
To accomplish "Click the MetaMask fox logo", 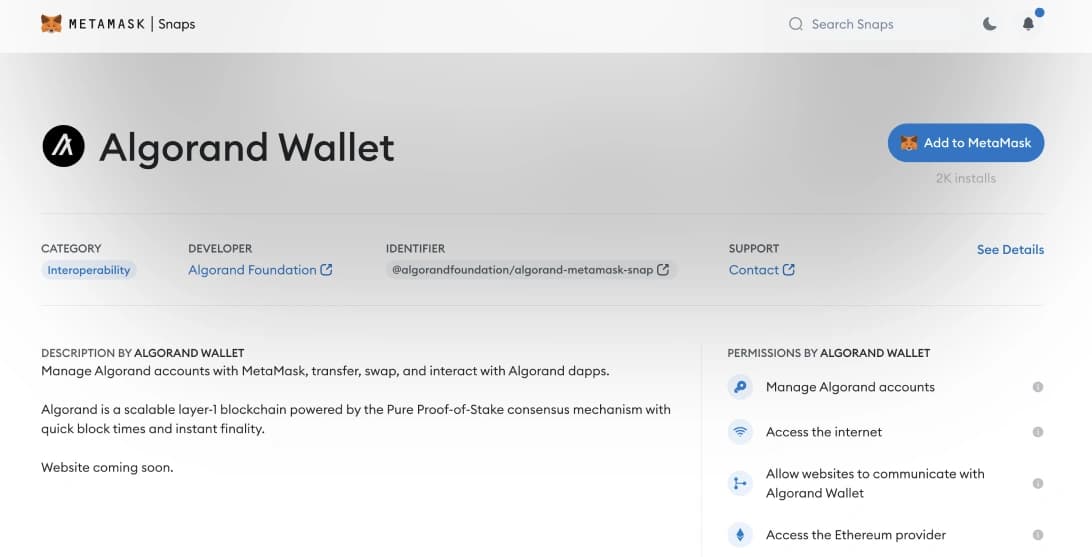I will [51, 24].
